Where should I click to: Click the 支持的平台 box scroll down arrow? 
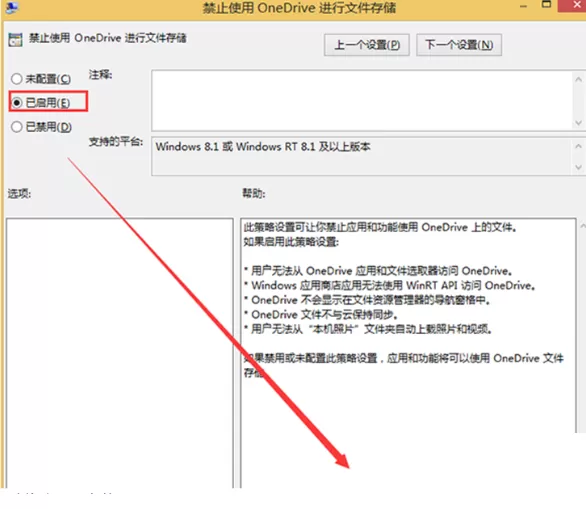[x=578, y=167]
